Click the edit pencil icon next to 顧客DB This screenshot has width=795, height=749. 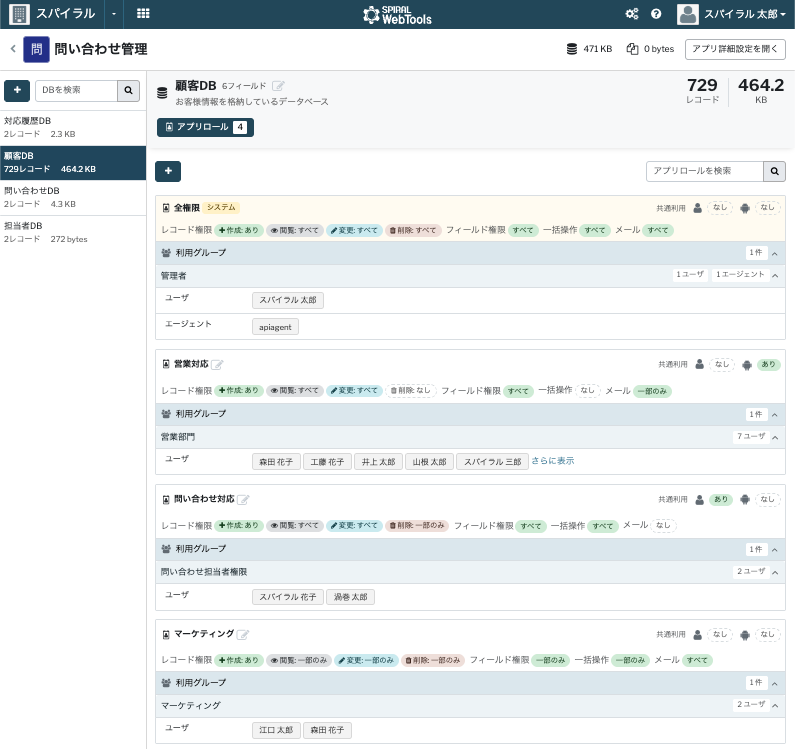(278, 86)
